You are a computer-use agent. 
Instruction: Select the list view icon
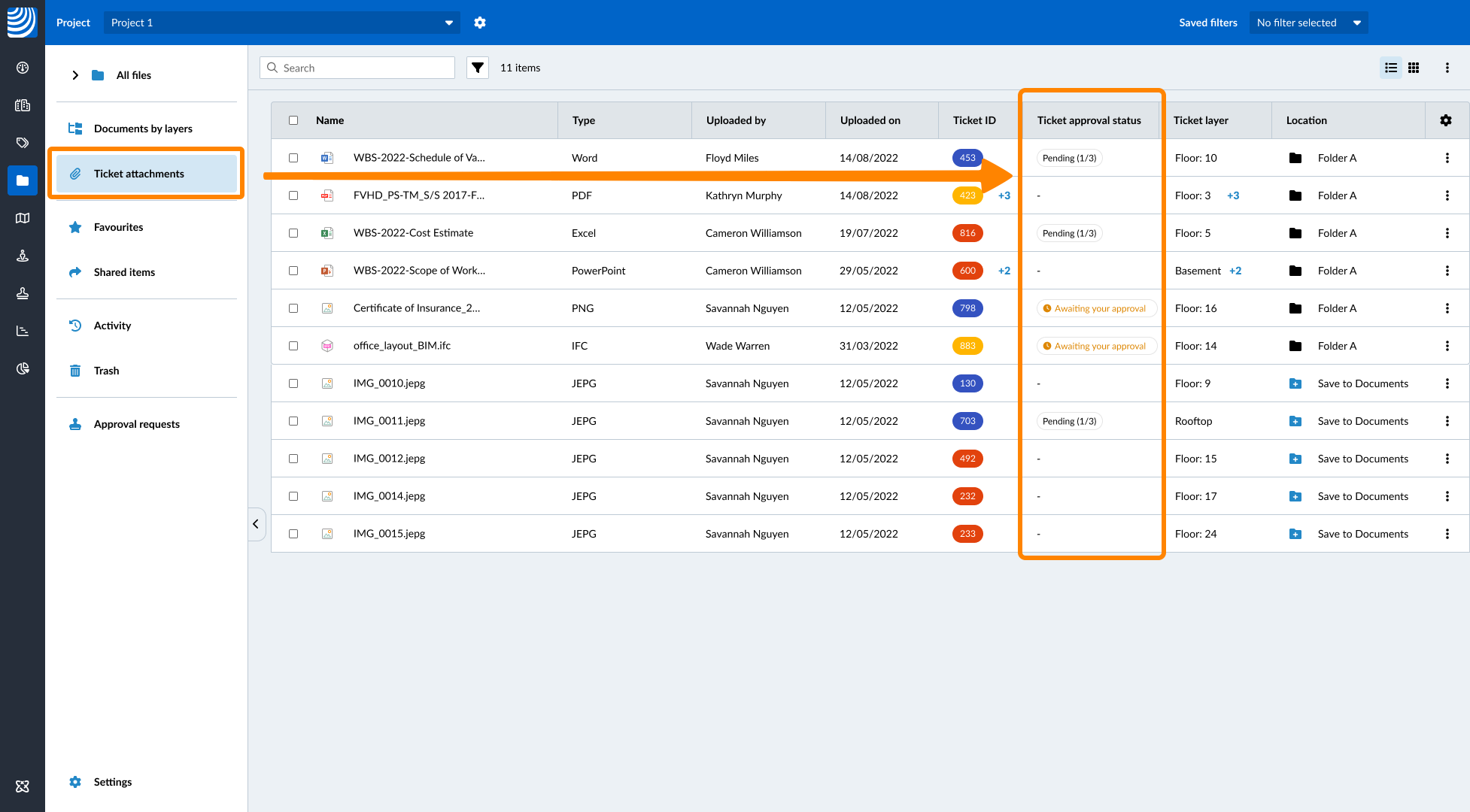(x=1391, y=68)
